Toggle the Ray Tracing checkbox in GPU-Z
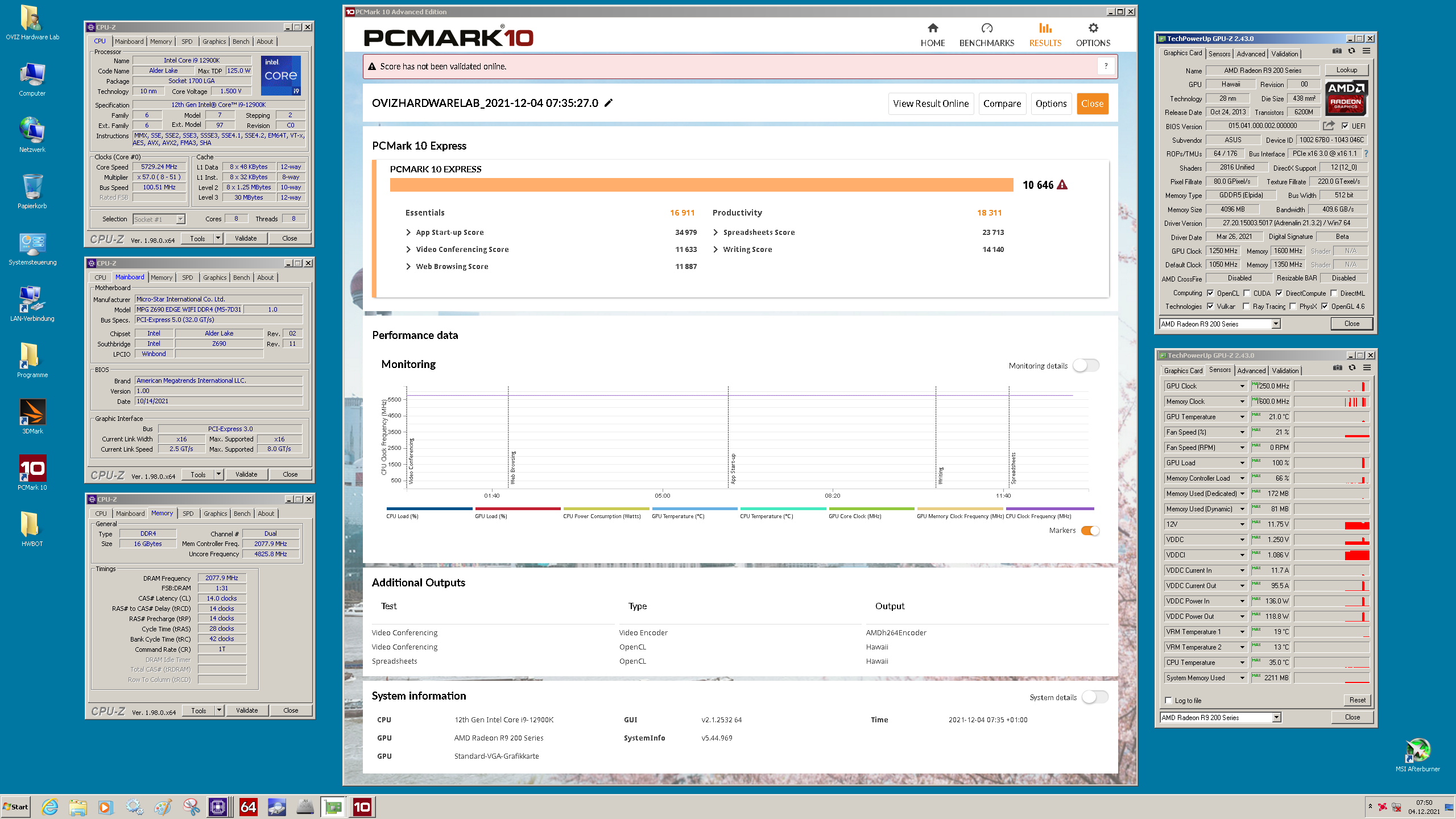 (x=1246, y=307)
